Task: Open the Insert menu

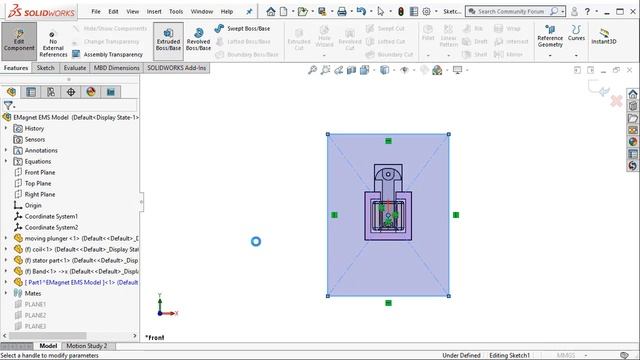Action: coord(154,11)
